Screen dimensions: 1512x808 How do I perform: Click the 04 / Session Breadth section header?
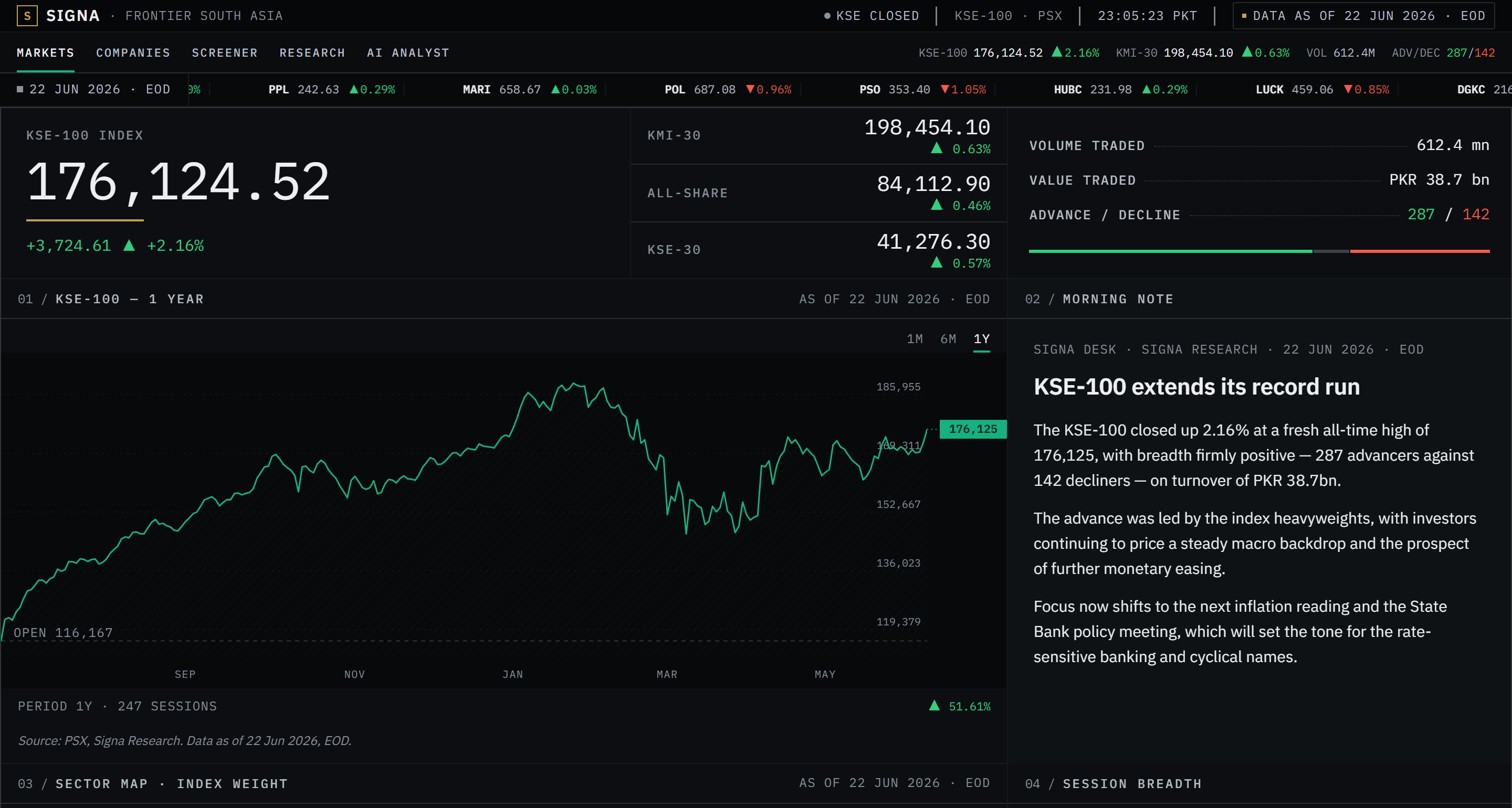[x=1113, y=784]
